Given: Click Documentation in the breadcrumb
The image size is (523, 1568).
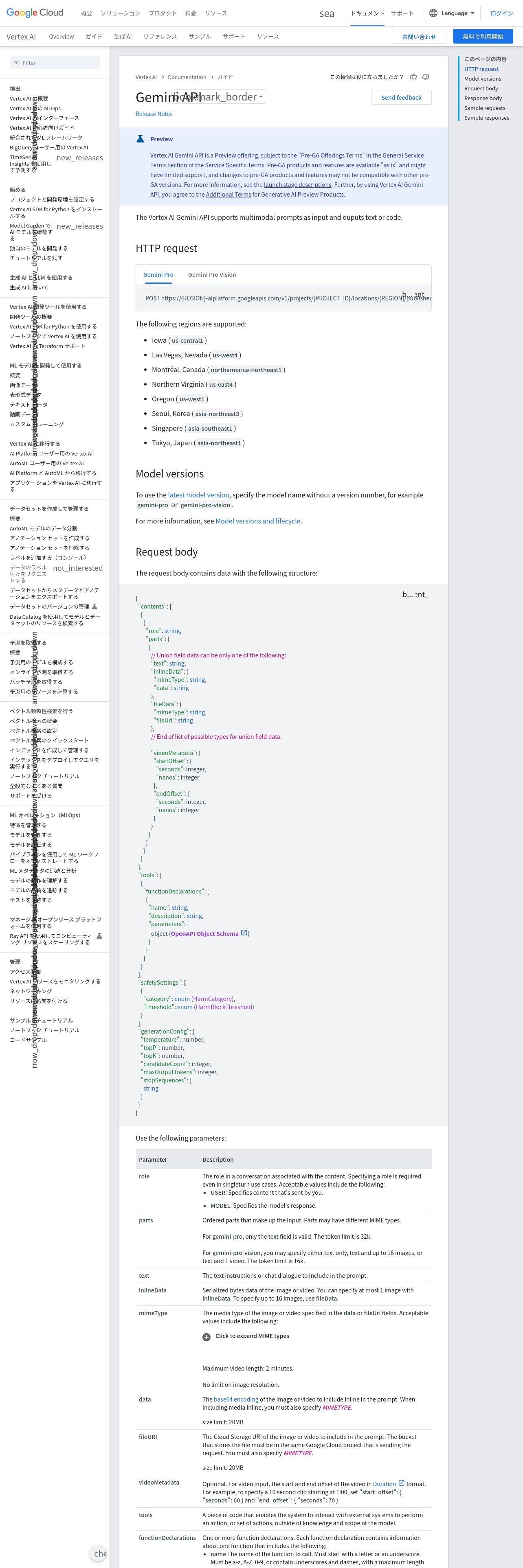Looking at the screenshot, I should pos(187,77).
